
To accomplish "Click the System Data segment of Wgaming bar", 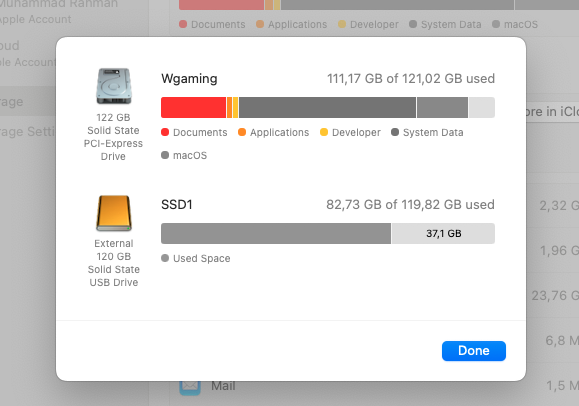I will click(328, 108).
